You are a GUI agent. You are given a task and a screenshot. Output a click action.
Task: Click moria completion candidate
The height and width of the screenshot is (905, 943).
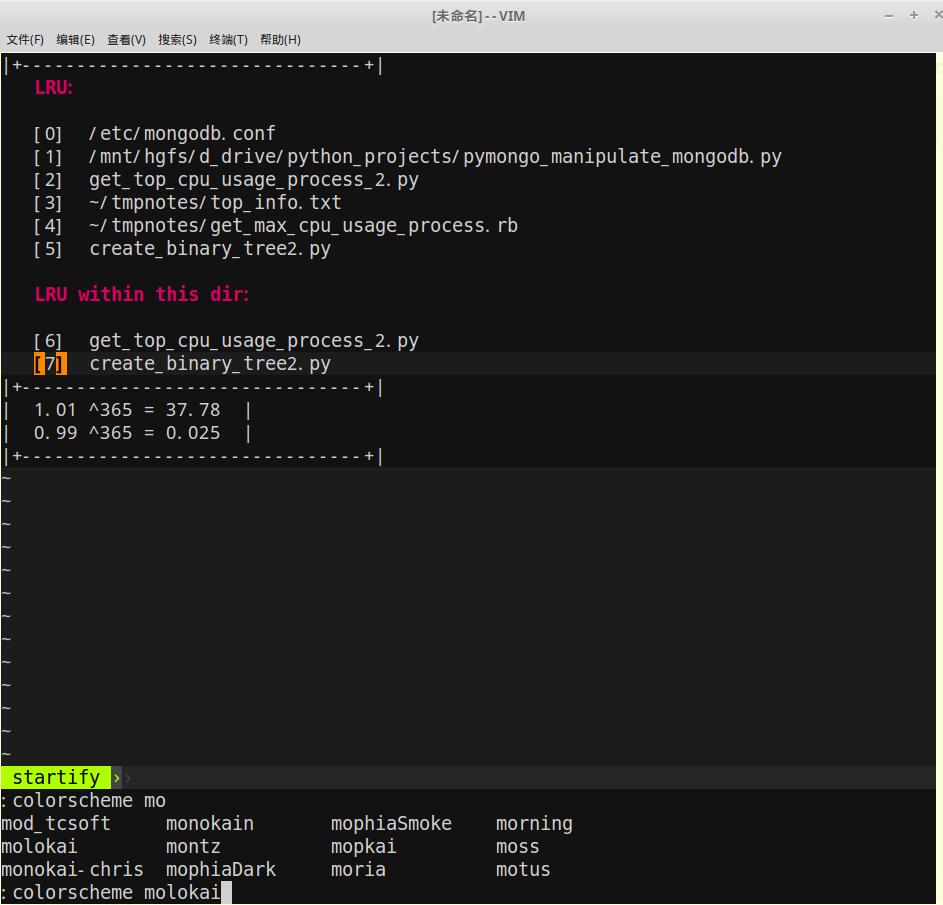[358, 870]
